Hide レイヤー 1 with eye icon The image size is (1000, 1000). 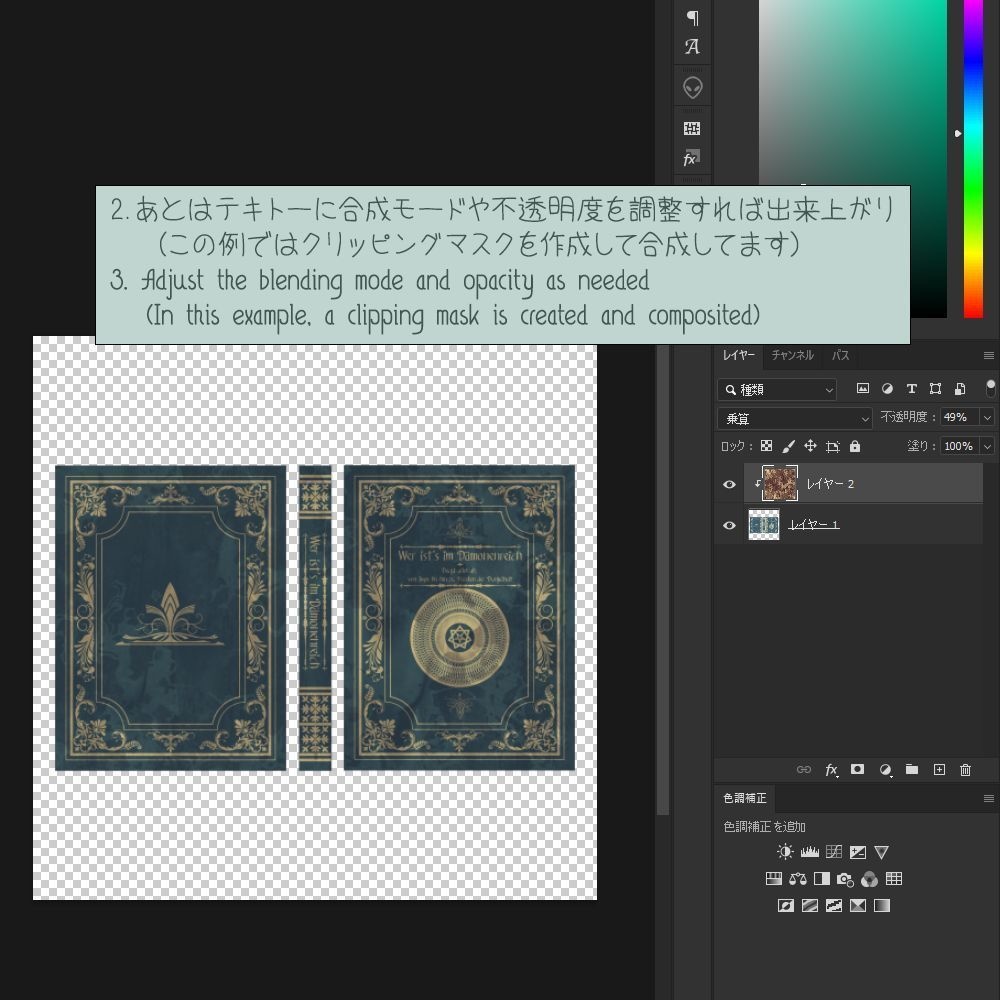pyautogui.click(x=730, y=526)
